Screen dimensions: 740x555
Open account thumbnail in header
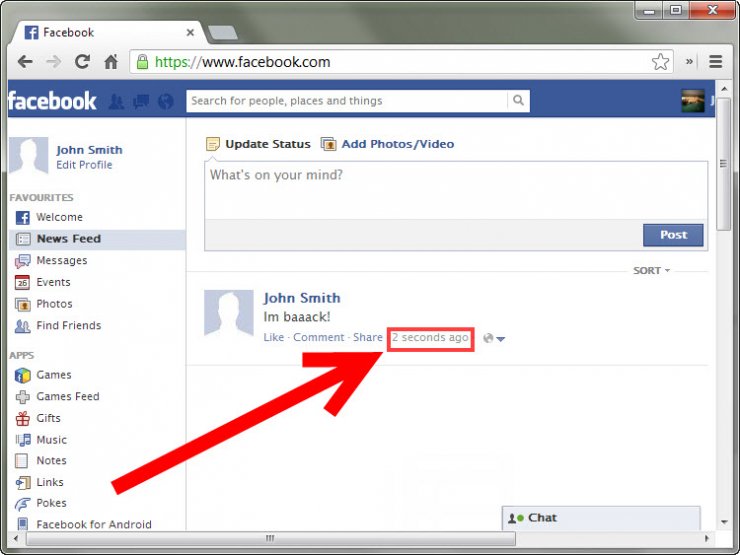click(x=693, y=101)
